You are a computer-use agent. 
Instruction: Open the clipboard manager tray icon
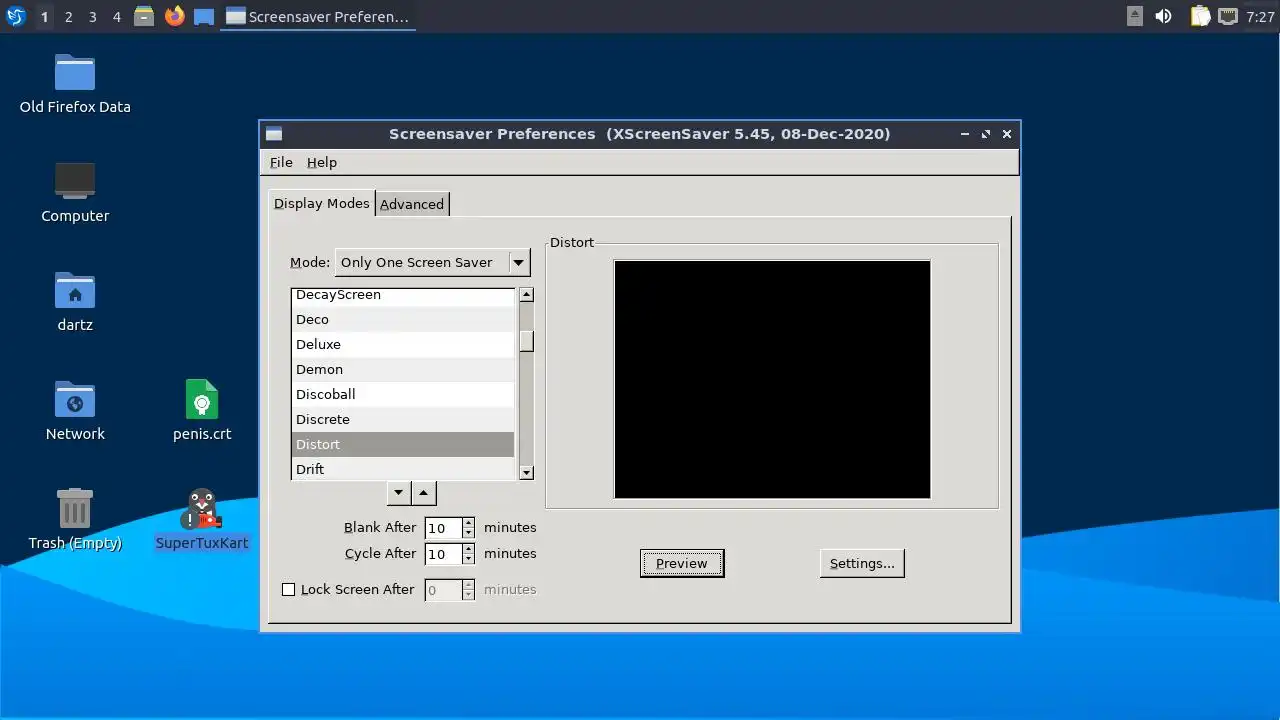[1200, 16]
